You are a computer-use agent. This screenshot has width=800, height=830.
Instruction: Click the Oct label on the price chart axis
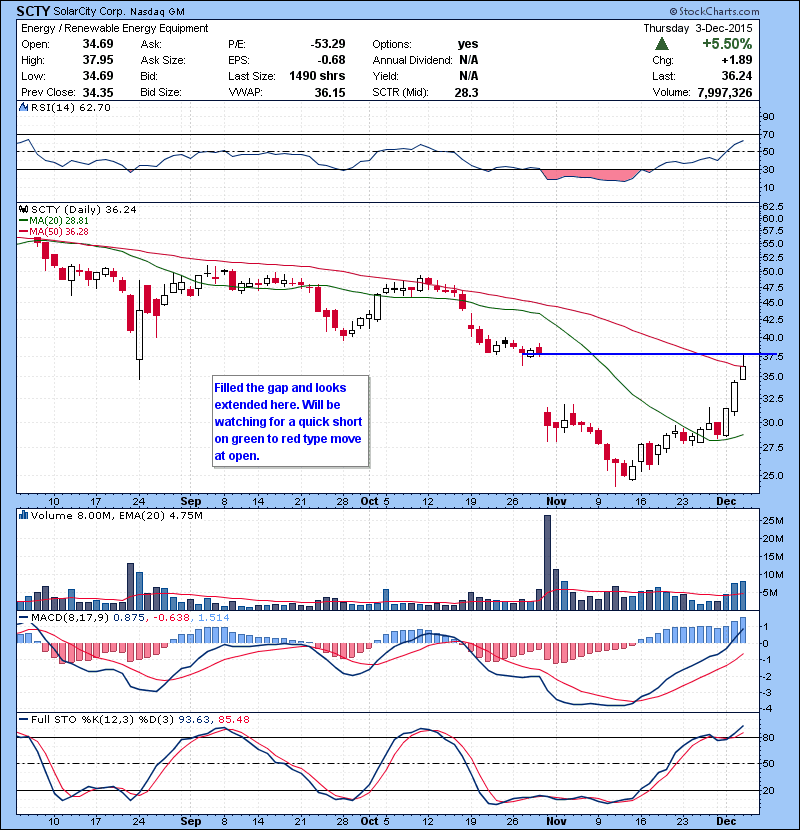pyautogui.click(x=370, y=501)
